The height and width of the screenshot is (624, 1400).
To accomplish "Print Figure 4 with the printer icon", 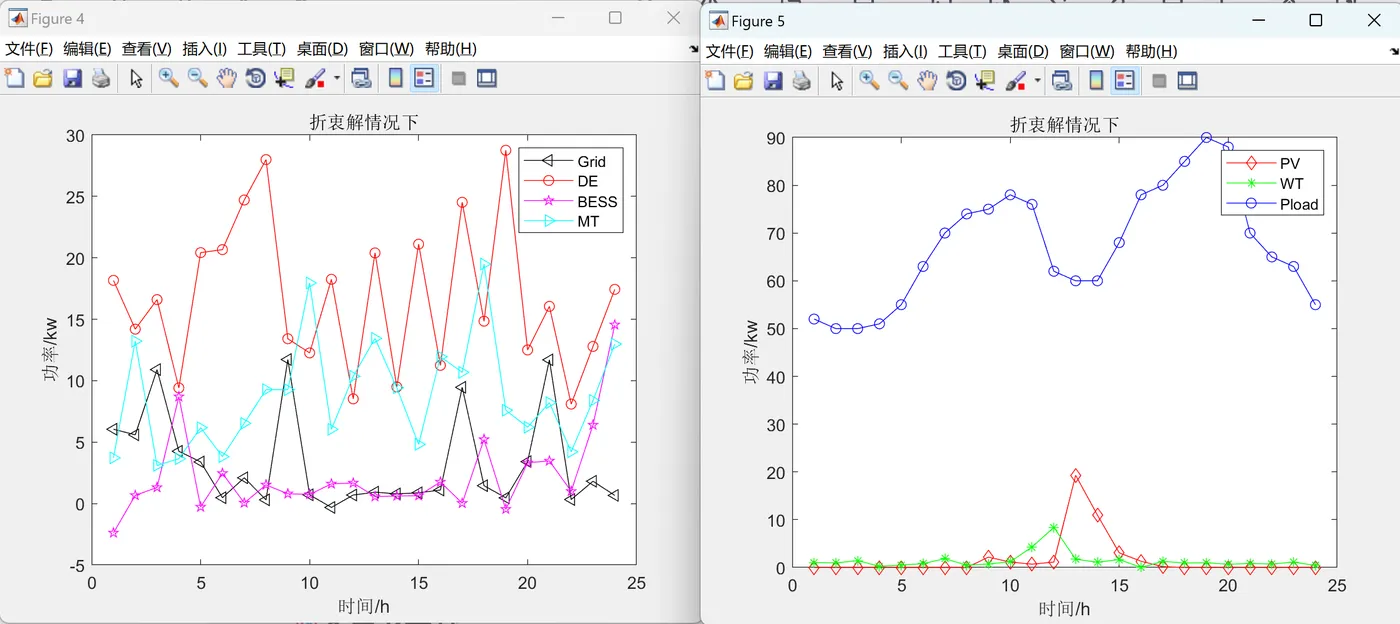I will coord(101,78).
